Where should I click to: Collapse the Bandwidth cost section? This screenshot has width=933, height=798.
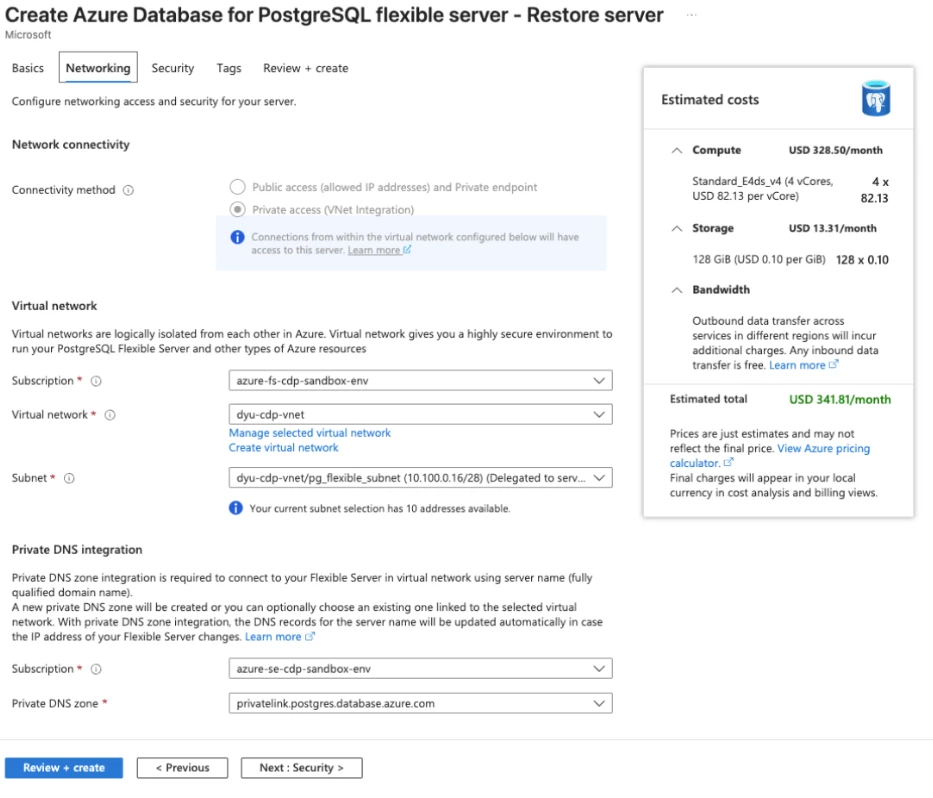677,290
